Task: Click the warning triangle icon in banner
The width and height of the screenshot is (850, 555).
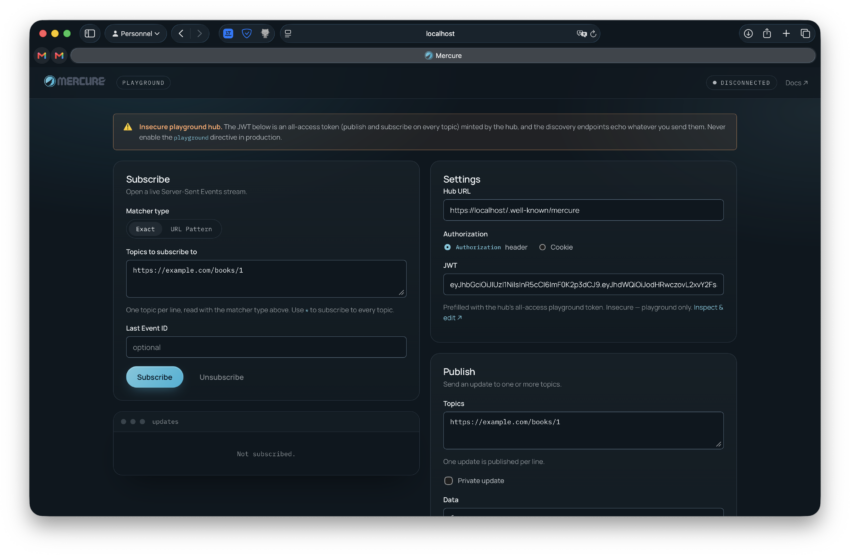Action: 127,127
